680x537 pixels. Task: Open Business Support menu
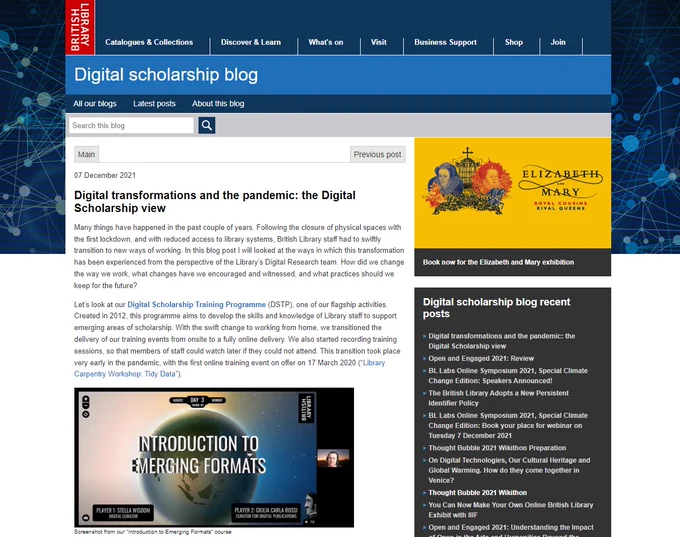point(445,43)
